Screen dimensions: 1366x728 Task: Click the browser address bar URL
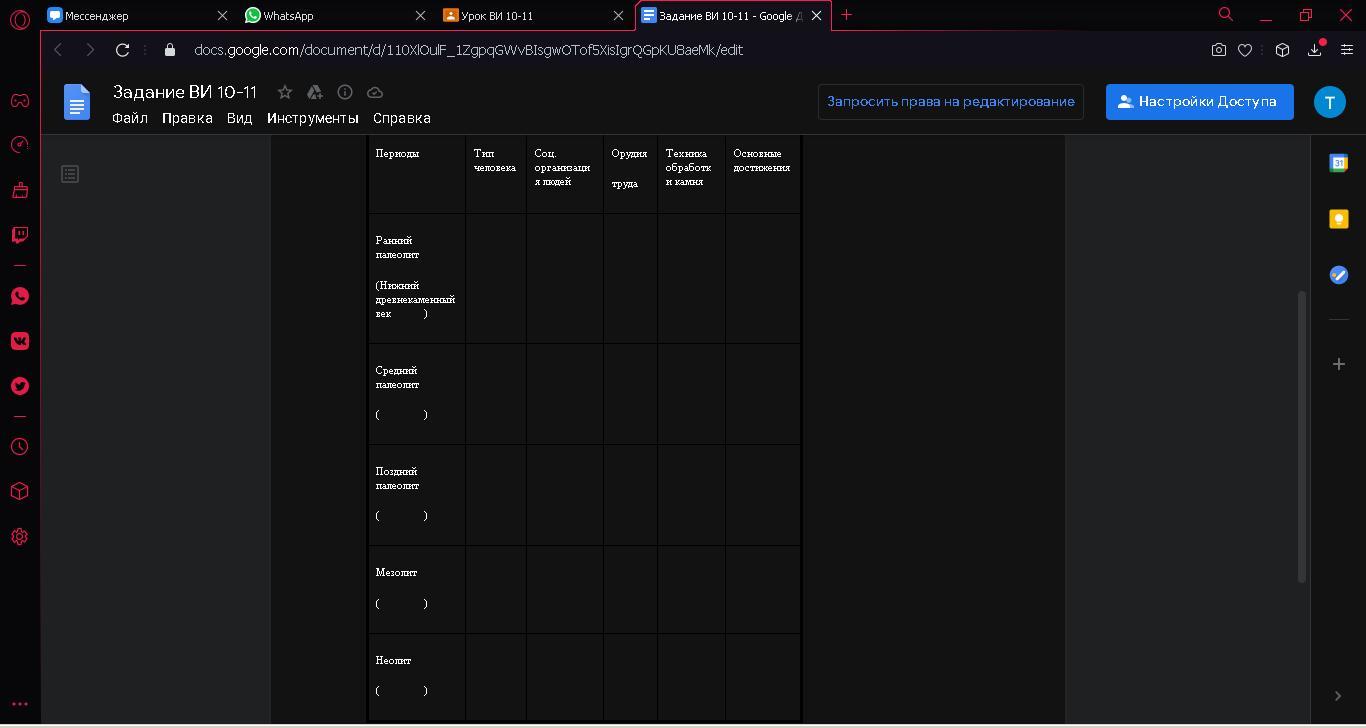[468, 50]
